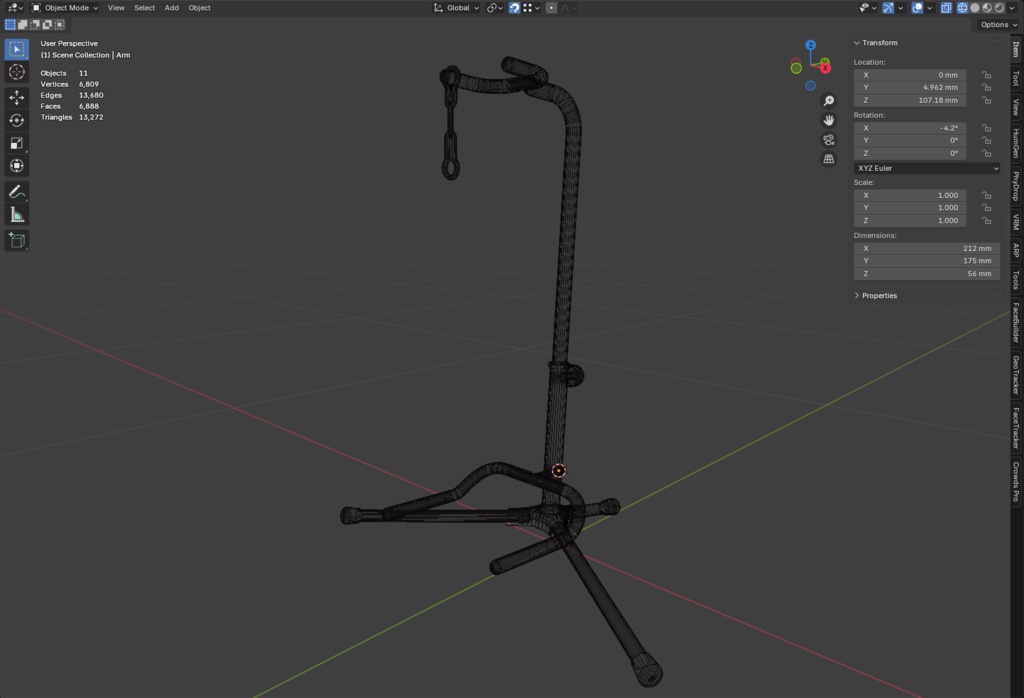Image resolution: width=1024 pixels, height=698 pixels.
Task: Open the View menu
Action: 116,8
